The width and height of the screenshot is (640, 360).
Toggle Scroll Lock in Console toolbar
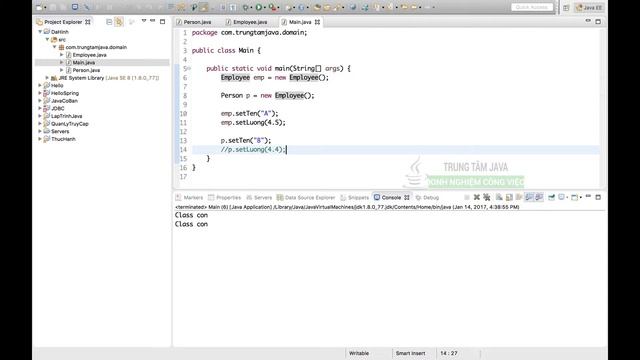[x=509, y=197]
